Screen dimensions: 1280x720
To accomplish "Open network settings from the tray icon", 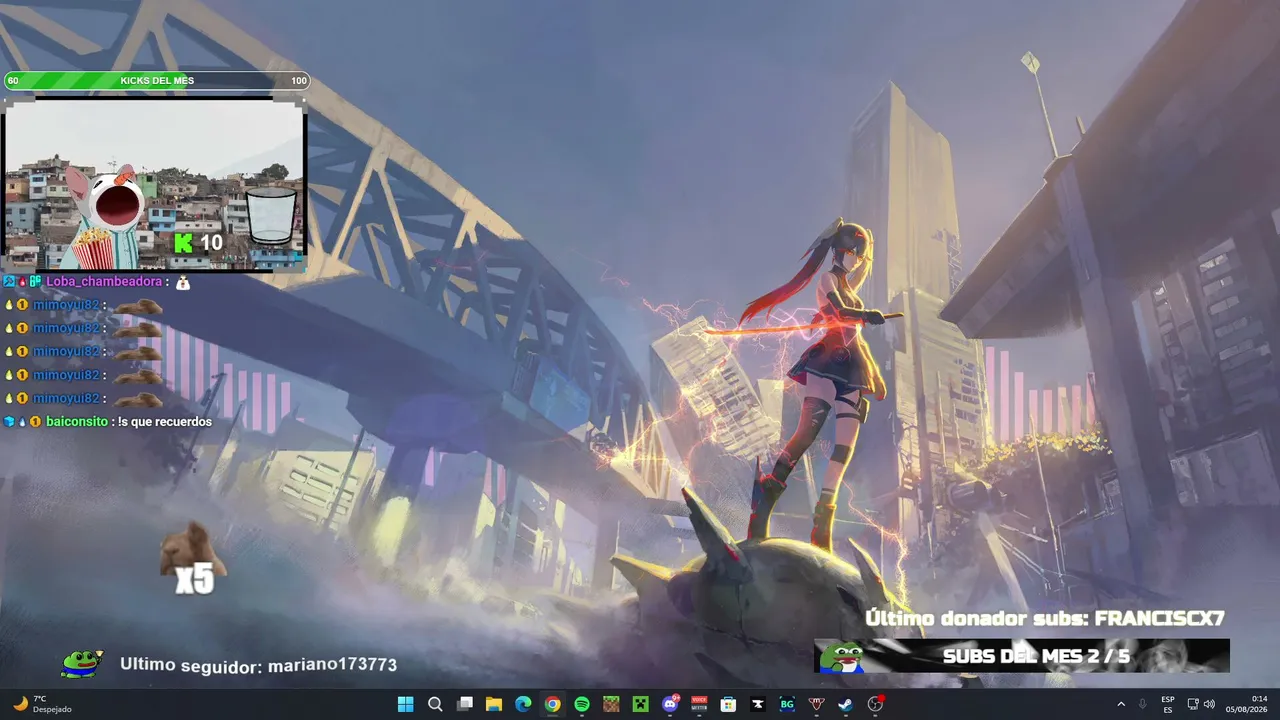I will click(x=1193, y=704).
